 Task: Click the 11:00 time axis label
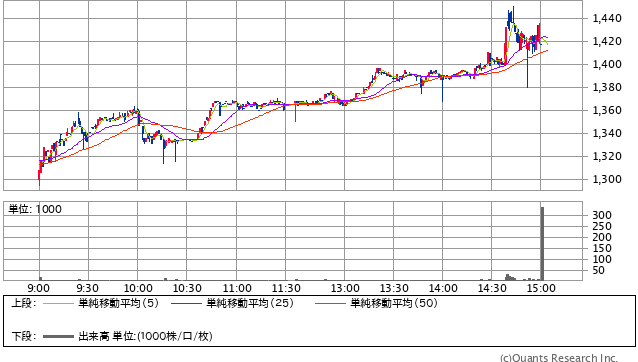pyautogui.click(x=237, y=288)
